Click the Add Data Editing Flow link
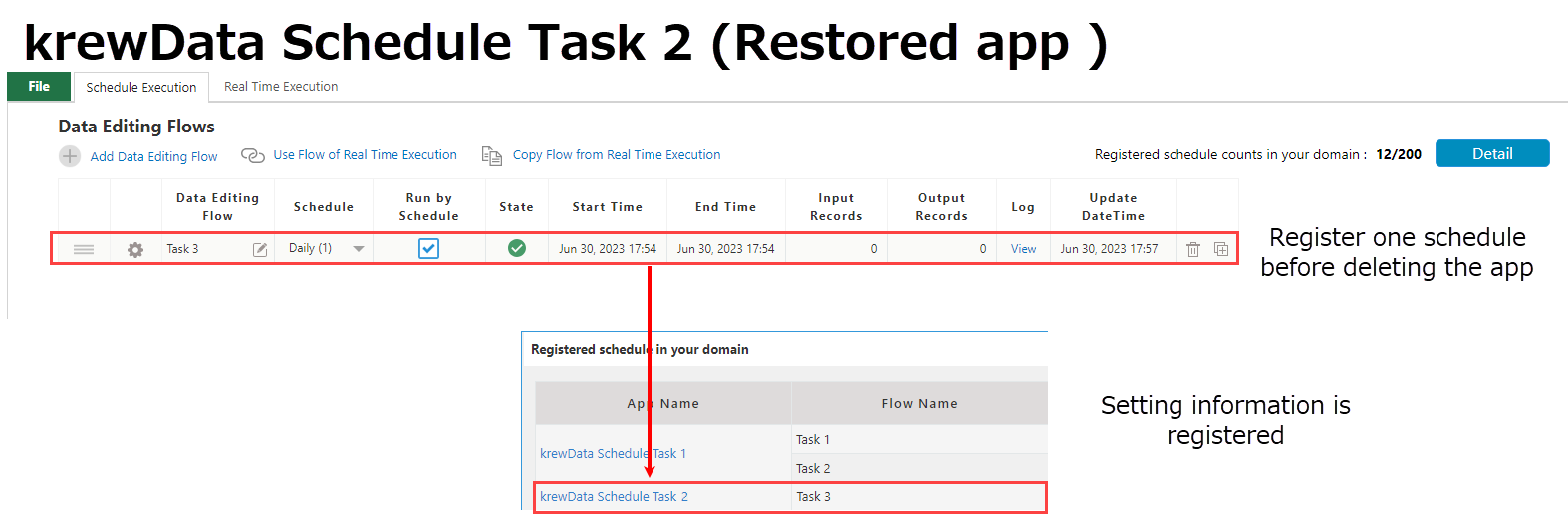This screenshot has width=1568, height=514. pyautogui.click(x=153, y=156)
